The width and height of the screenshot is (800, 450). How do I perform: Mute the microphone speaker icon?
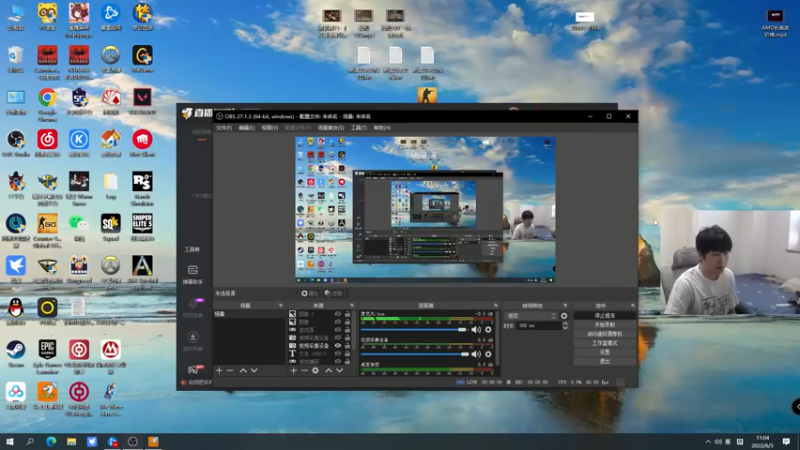pos(475,328)
